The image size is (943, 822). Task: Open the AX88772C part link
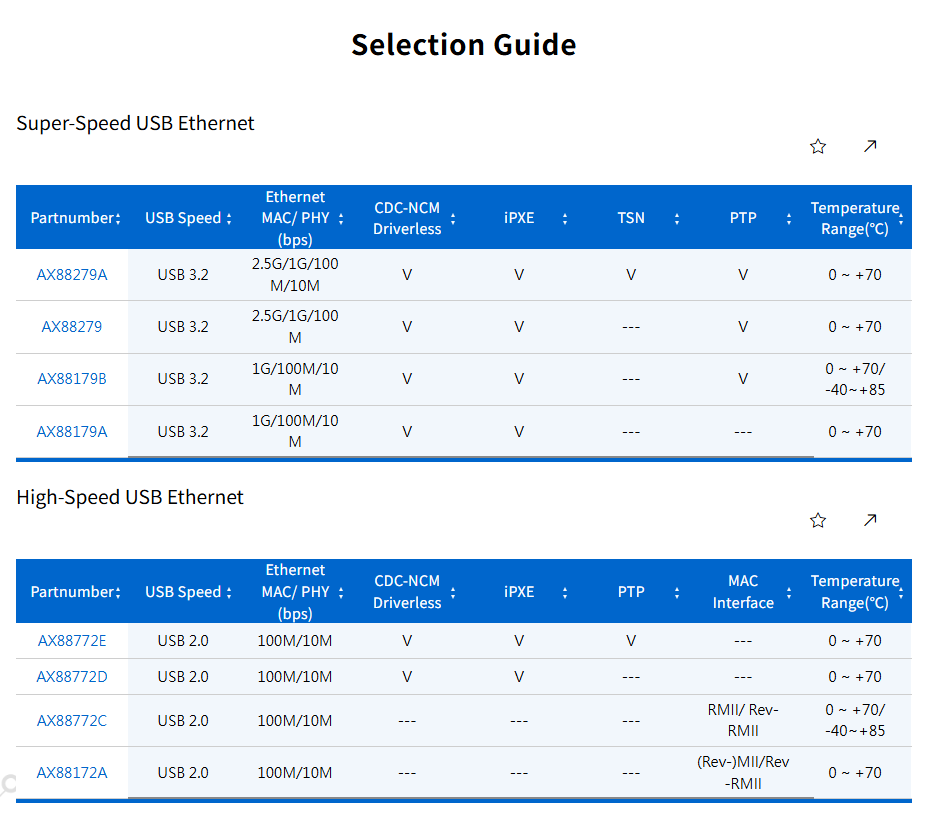[72, 720]
